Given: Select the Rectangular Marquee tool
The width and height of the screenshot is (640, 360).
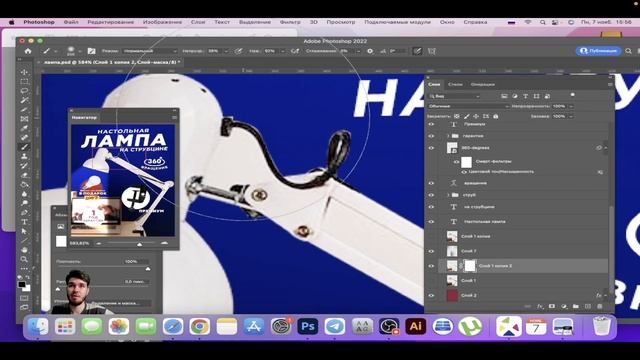Looking at the screenshot, I should [24, 82].
